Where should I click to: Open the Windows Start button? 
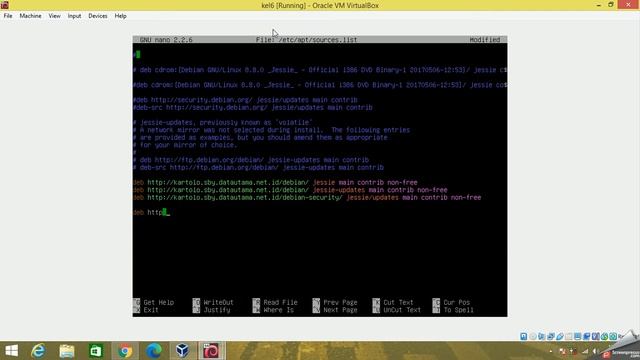tap(11, 351)
